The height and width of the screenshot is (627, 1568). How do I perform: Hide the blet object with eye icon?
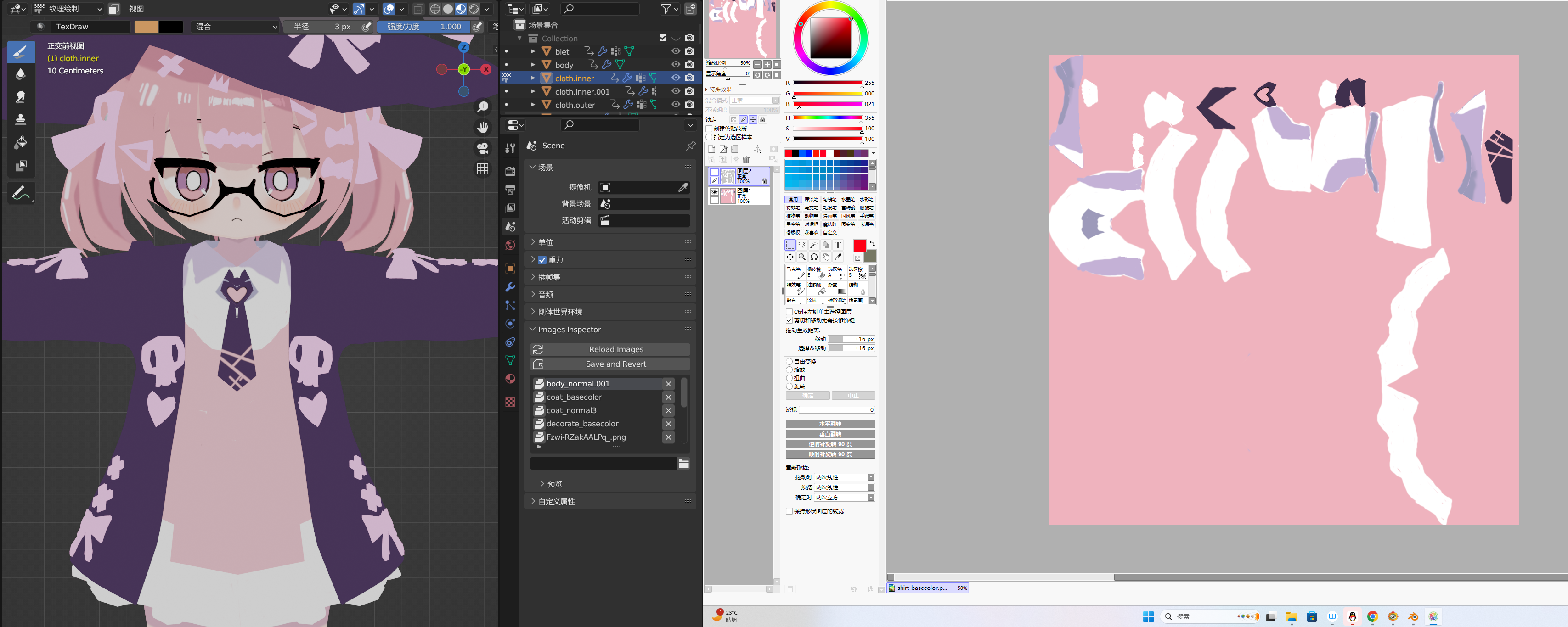(676, 51)
